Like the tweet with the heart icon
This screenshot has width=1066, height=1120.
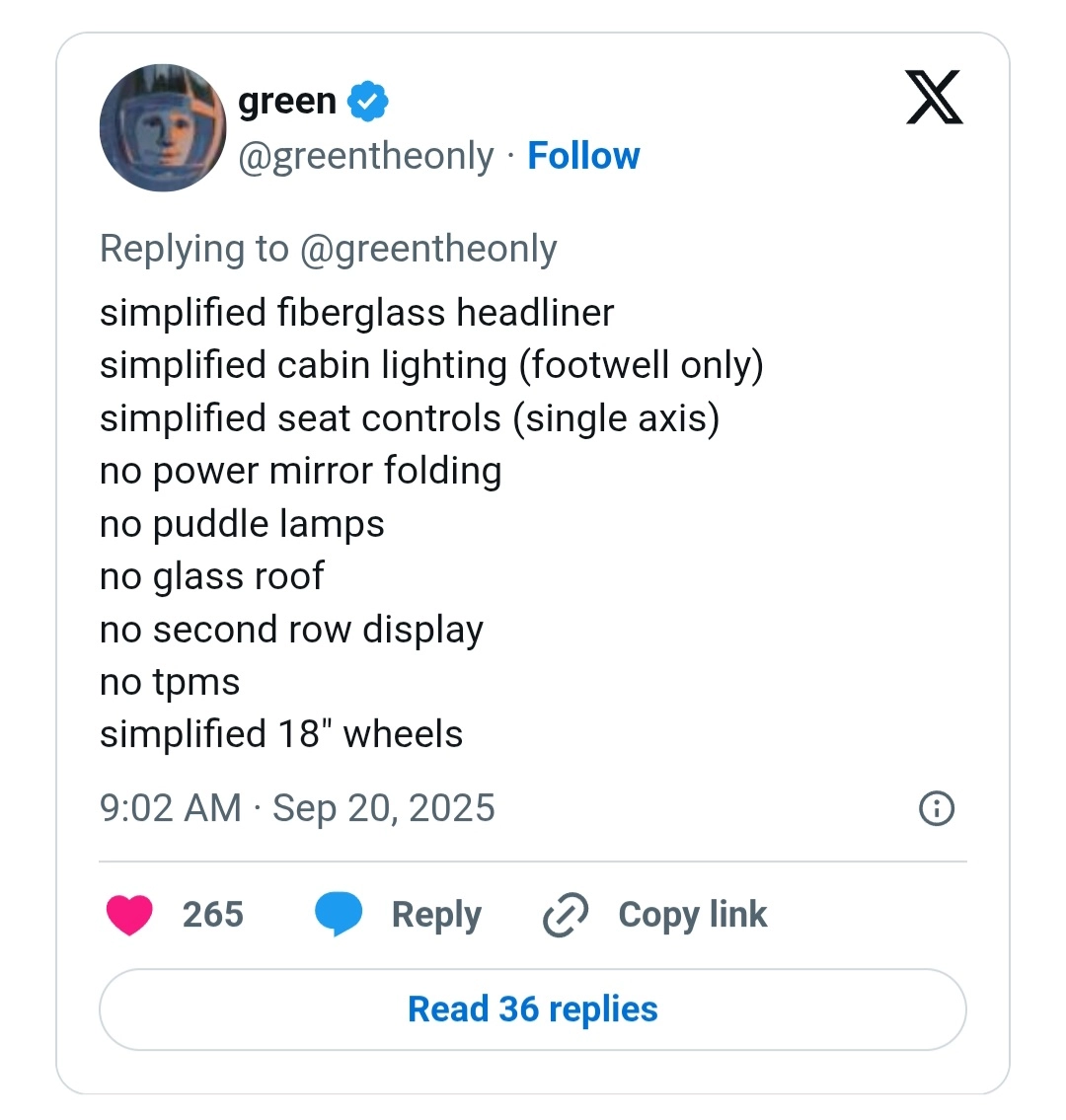pos(129,915)
